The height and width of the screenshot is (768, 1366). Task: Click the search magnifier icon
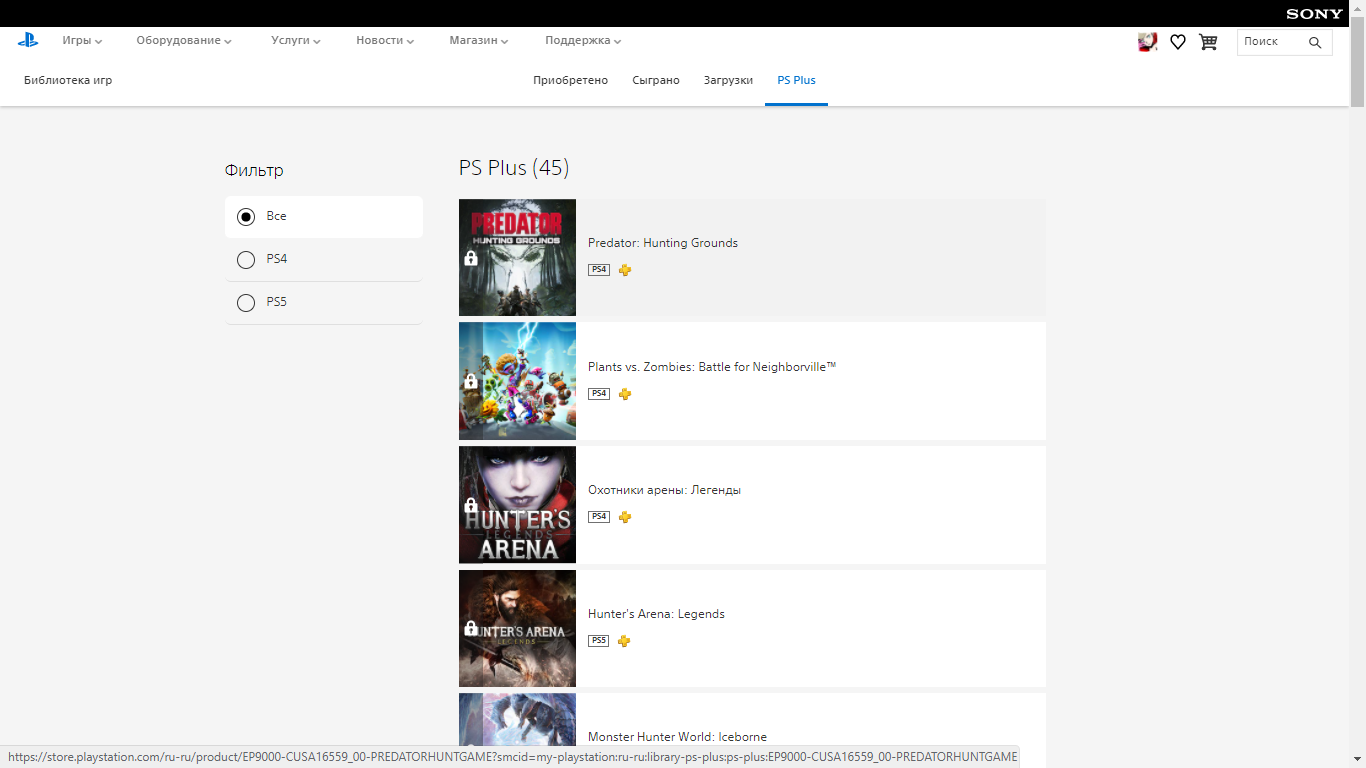coord(1315,42)
